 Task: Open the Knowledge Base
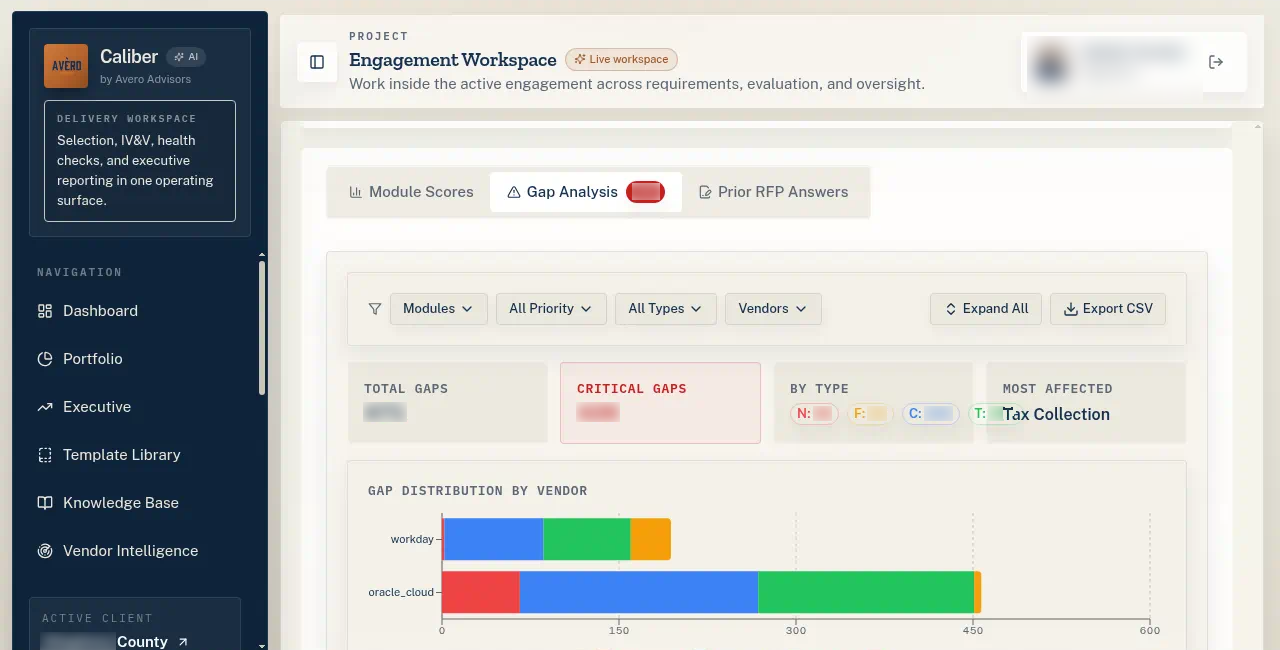(x=139, y=503)
